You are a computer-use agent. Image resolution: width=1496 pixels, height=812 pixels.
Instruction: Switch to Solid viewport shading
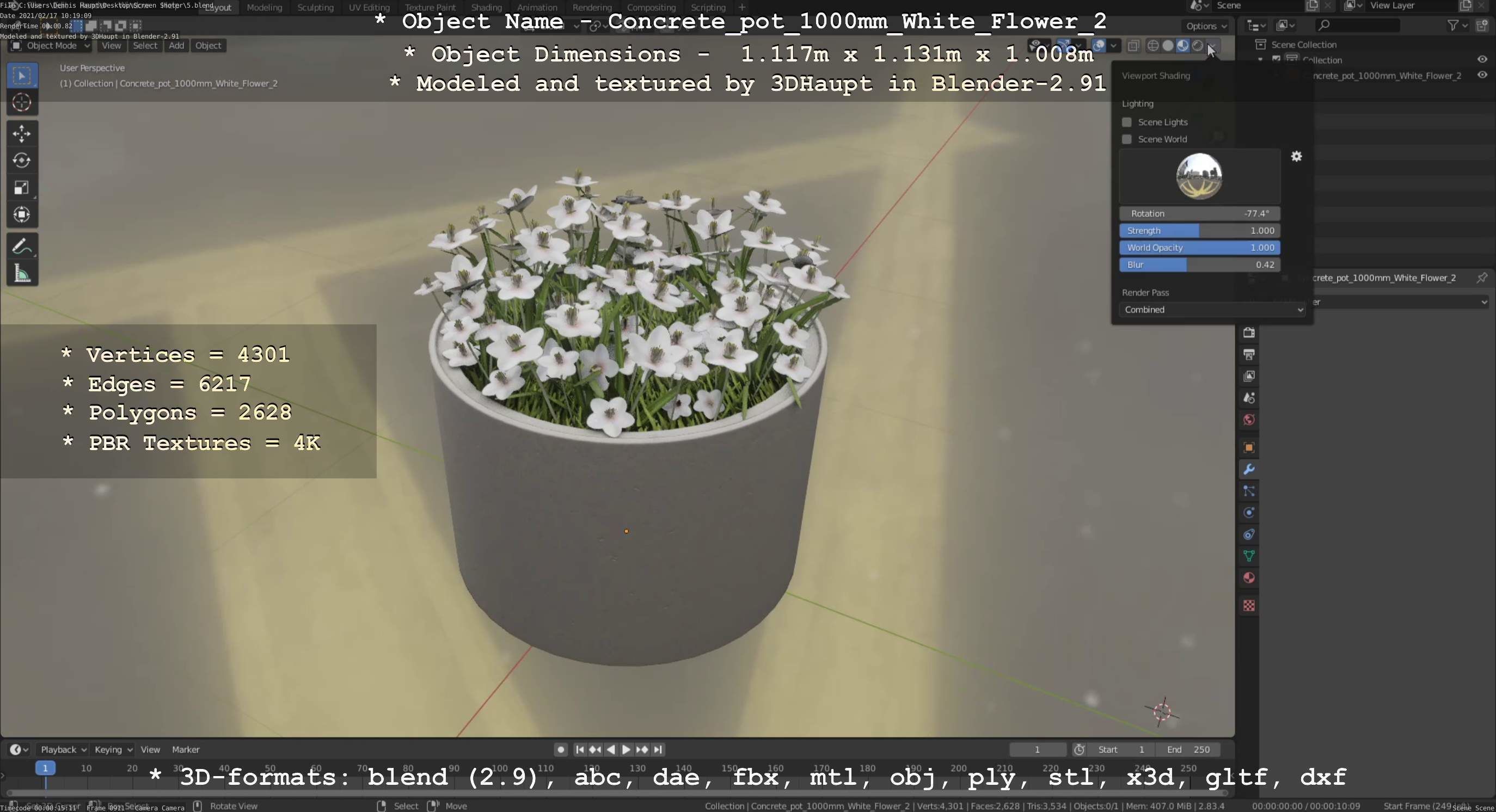(x=1168, y=45)
